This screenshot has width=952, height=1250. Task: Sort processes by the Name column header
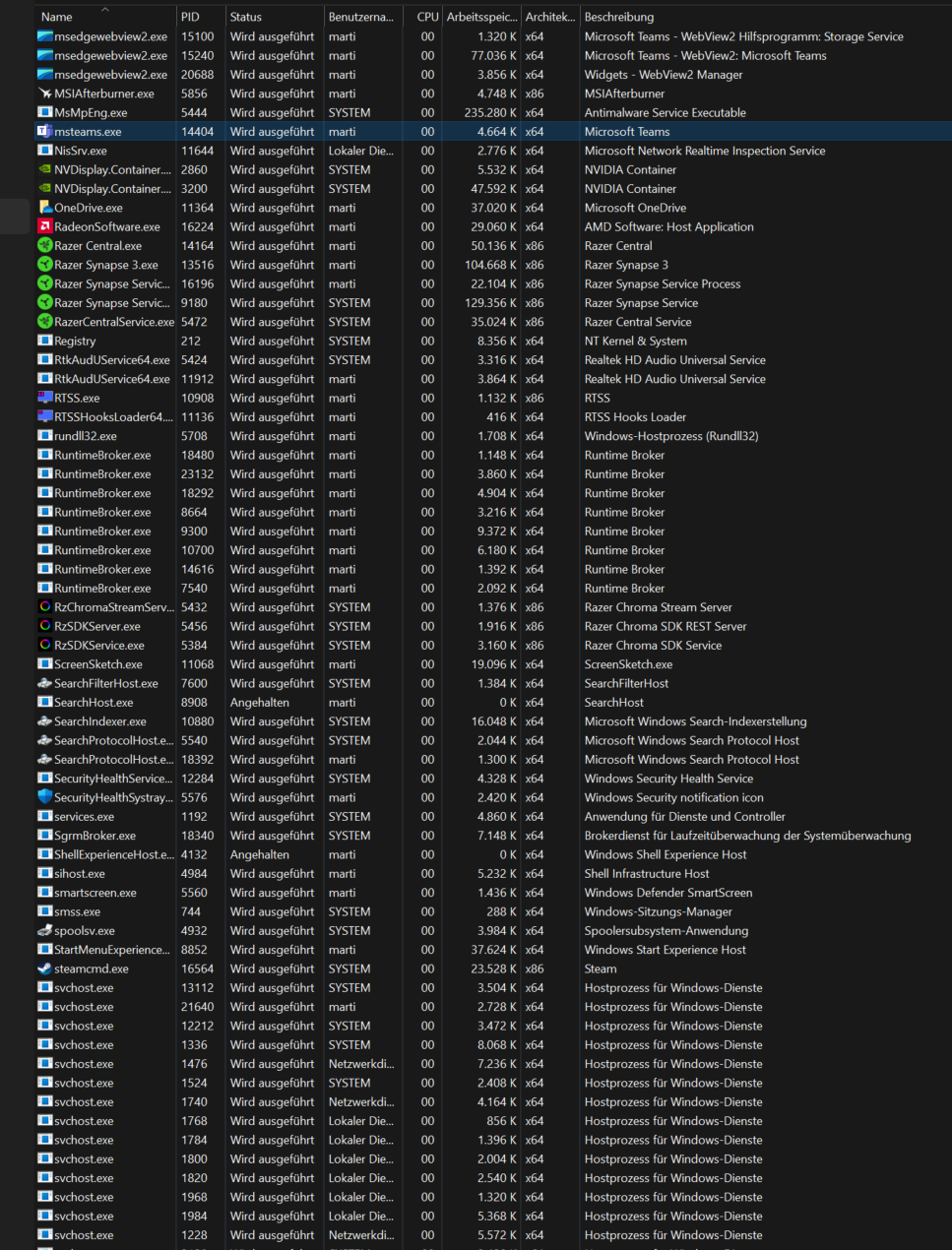105,17
